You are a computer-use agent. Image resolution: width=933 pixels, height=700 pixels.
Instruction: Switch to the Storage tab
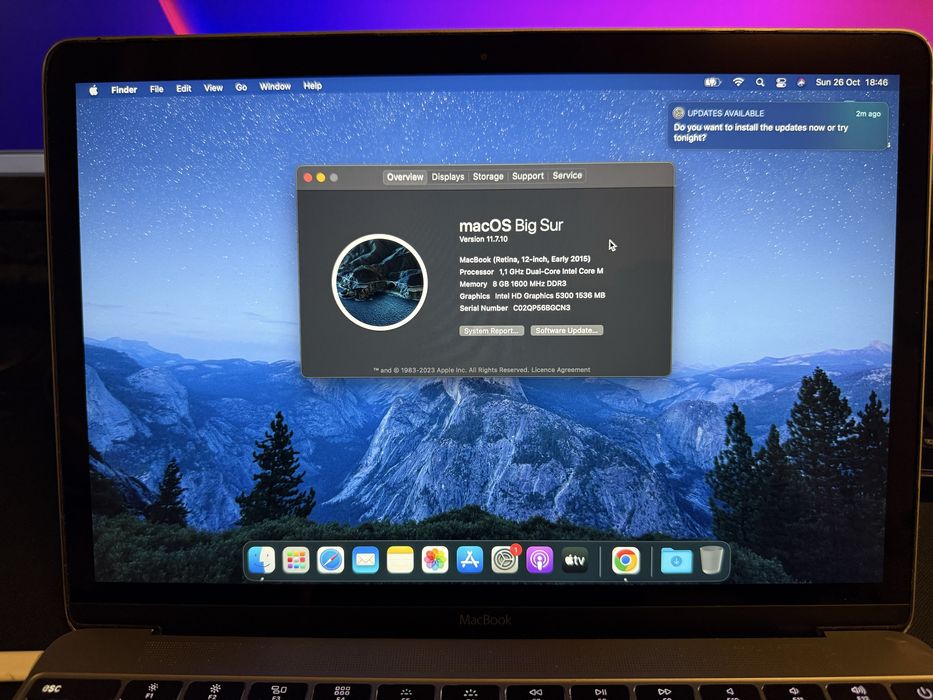pos(488,176)
